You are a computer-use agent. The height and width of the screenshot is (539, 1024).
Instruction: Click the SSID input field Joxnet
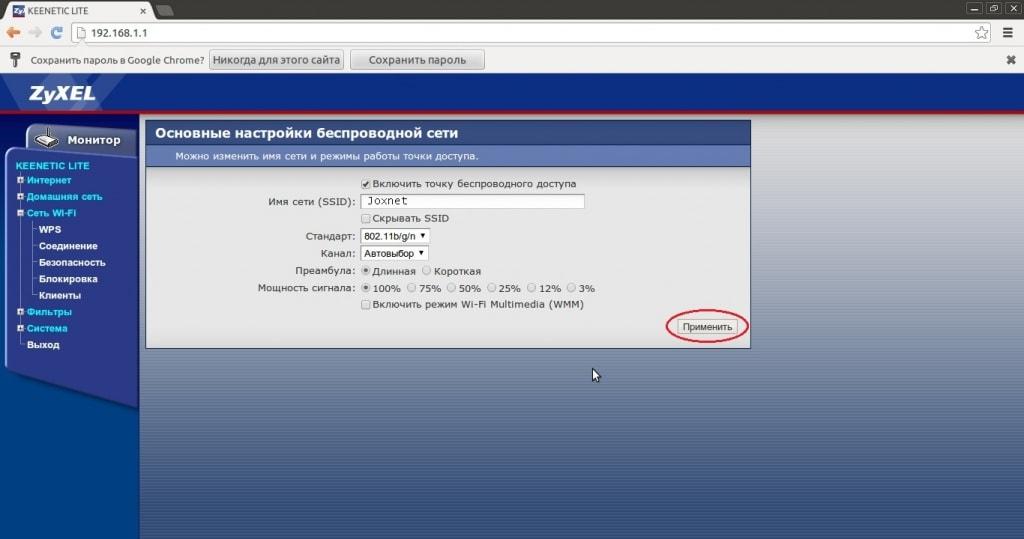[472, 201]
